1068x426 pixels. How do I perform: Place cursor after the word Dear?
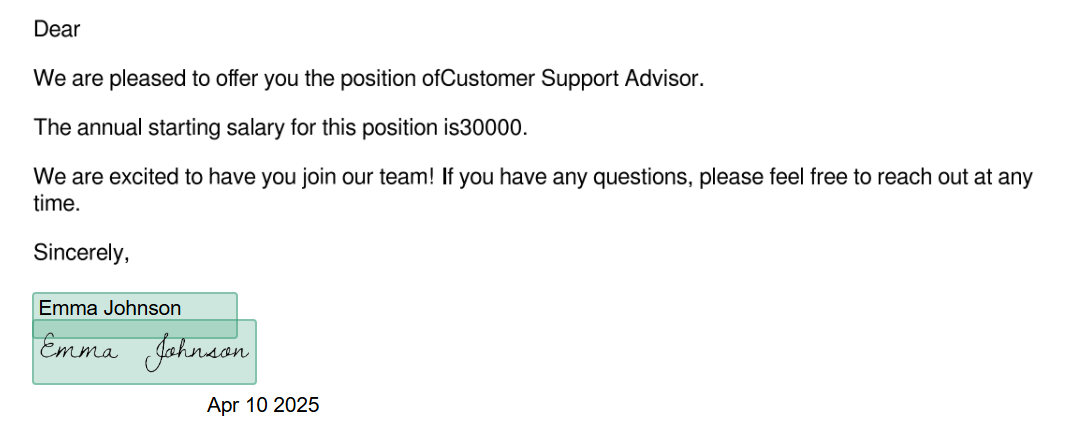tap(81, 29)
